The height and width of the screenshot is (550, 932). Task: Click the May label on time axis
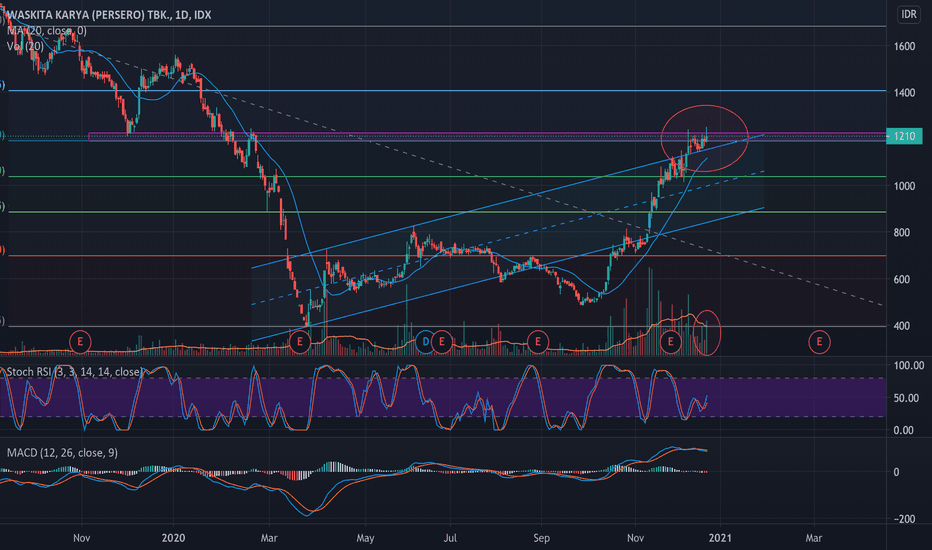coord(365,538)
